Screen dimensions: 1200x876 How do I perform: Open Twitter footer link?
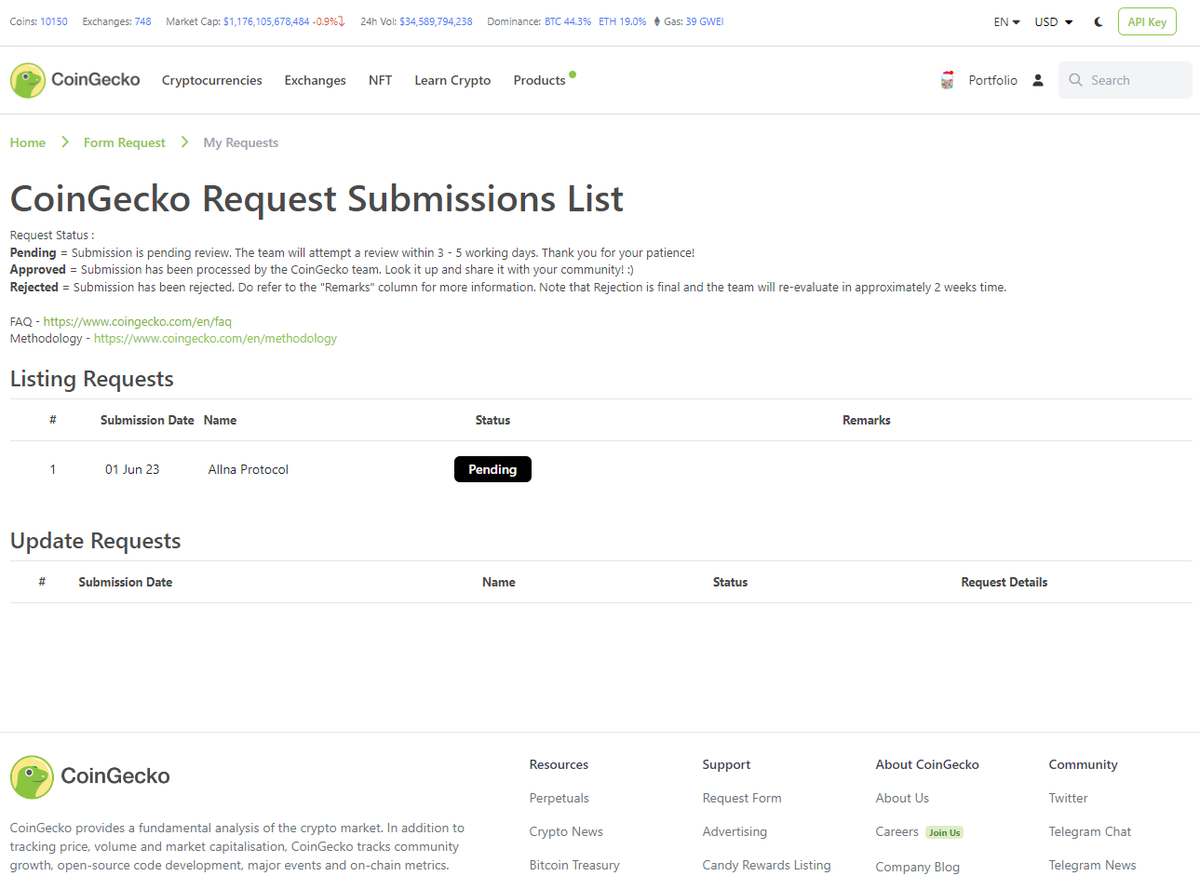(1068, 798)
